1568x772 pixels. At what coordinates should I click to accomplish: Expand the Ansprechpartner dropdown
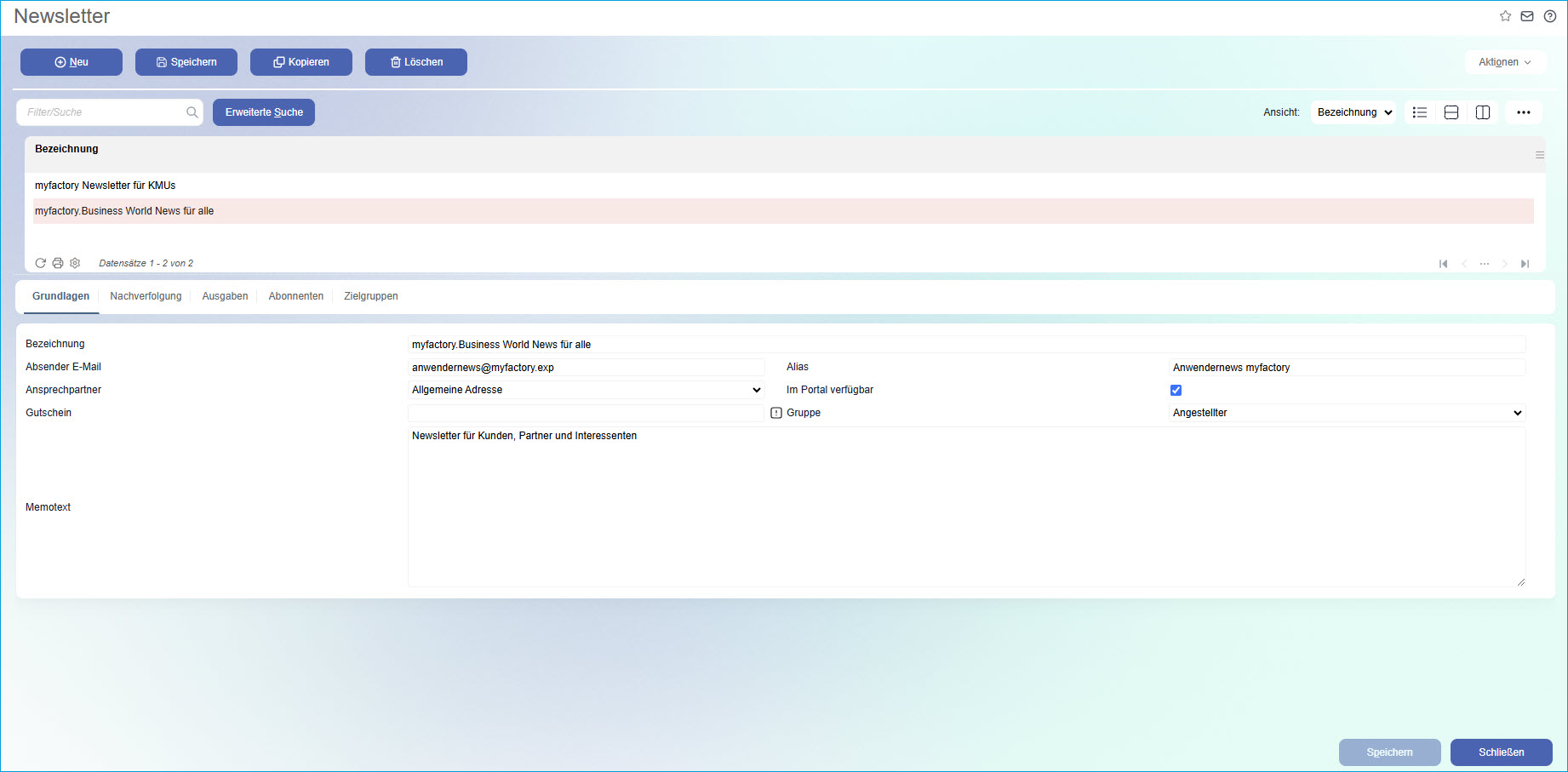[586, 390]
